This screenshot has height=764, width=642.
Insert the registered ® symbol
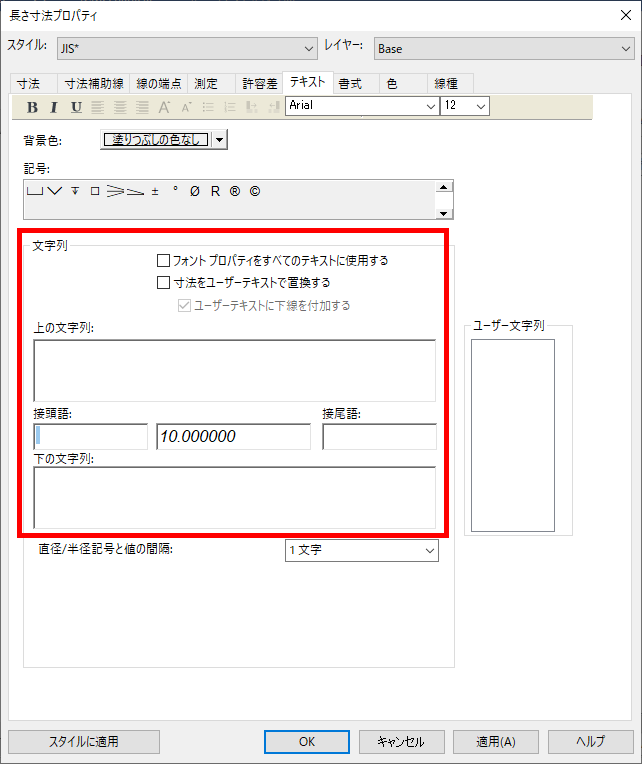235,191
